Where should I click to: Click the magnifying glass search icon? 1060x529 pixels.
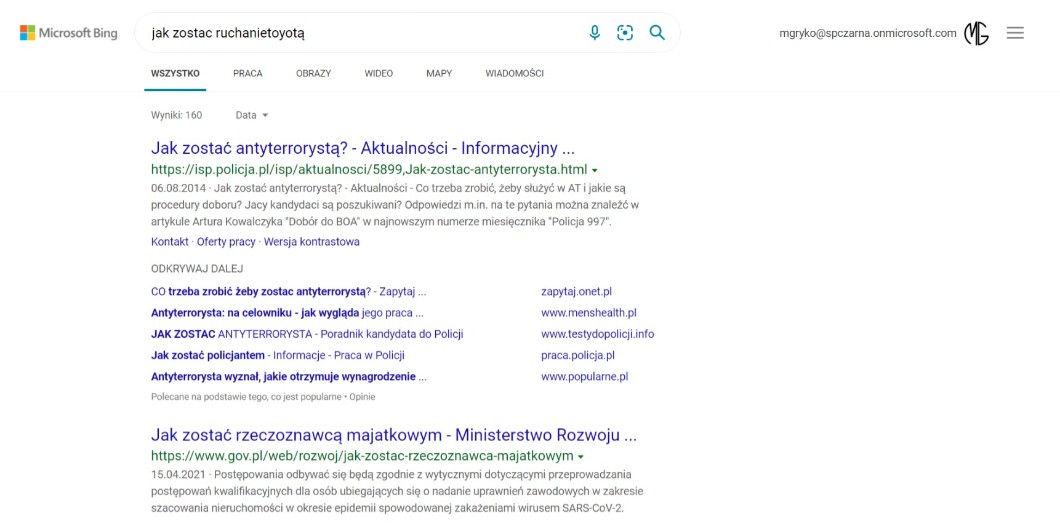coord(657,33)
